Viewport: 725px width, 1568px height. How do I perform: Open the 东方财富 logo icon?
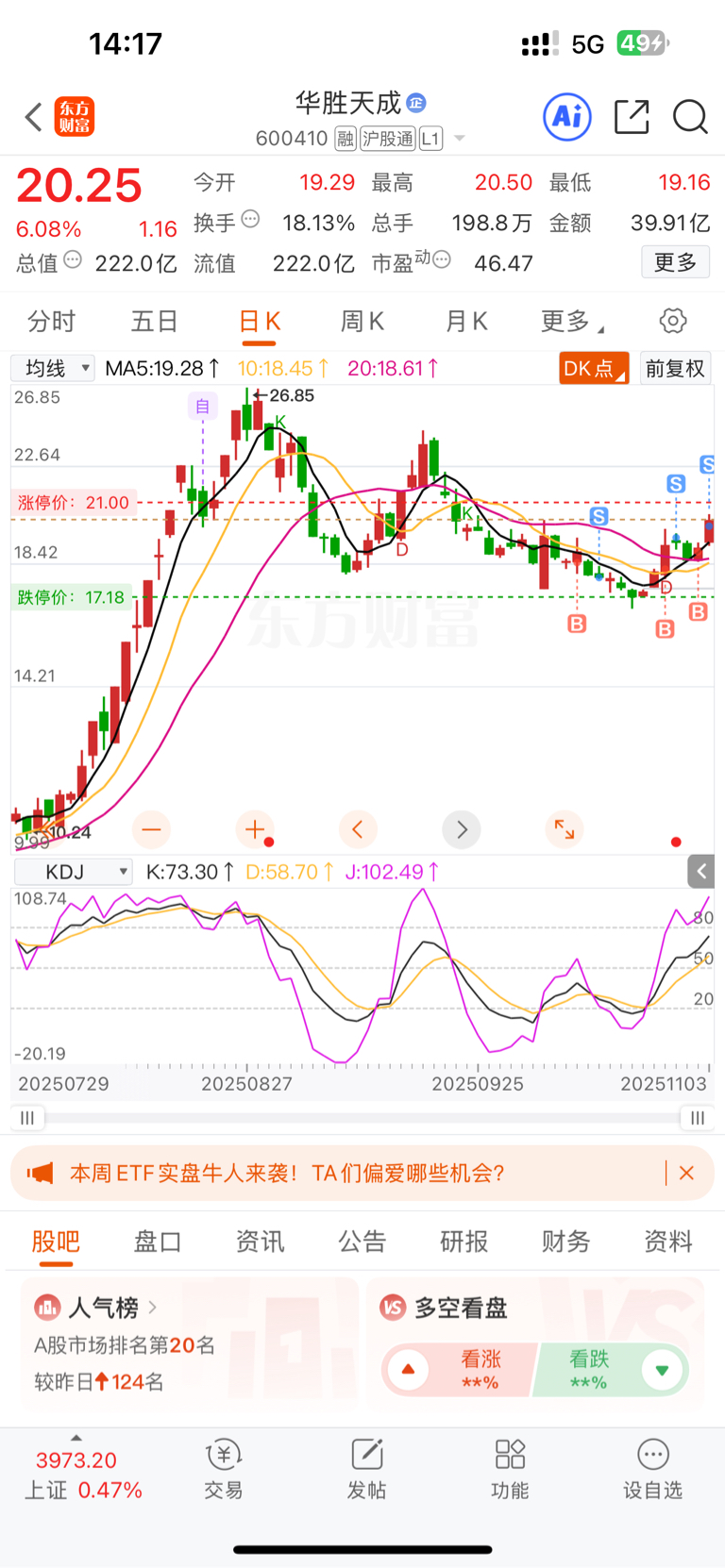pyautogui.click(x=75, y=117)
